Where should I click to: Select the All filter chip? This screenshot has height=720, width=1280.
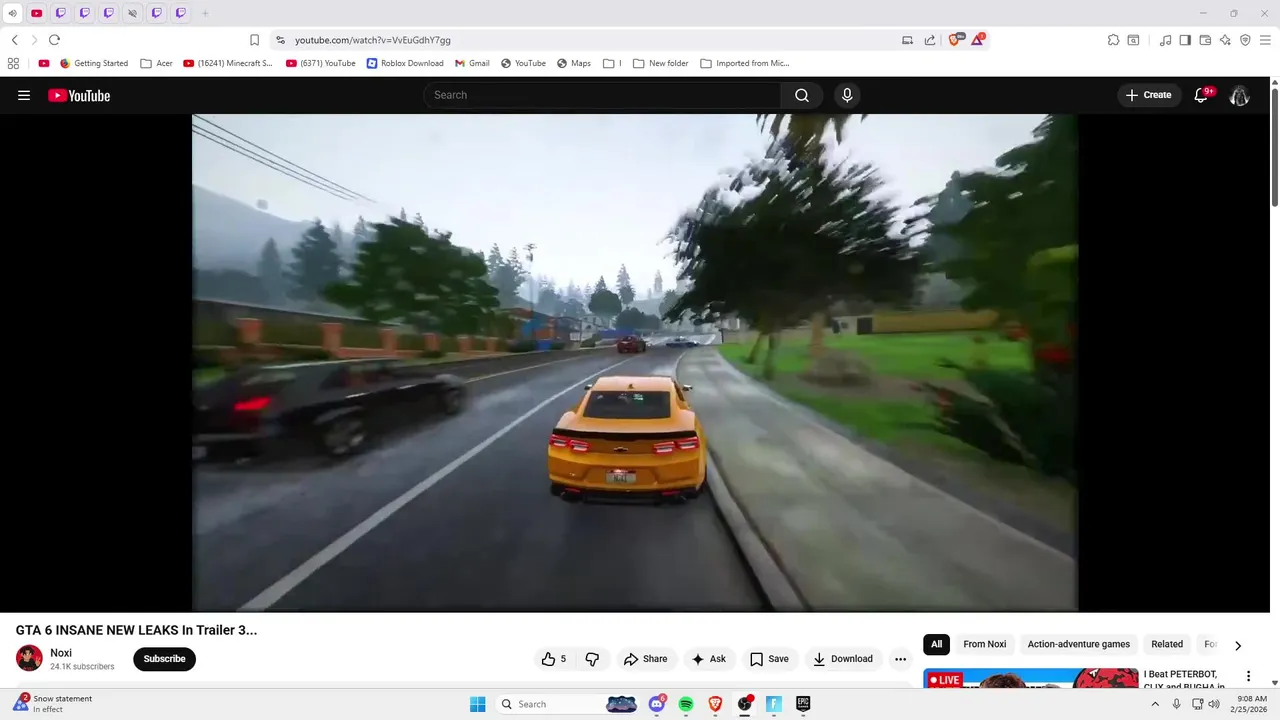coord(936,644)
